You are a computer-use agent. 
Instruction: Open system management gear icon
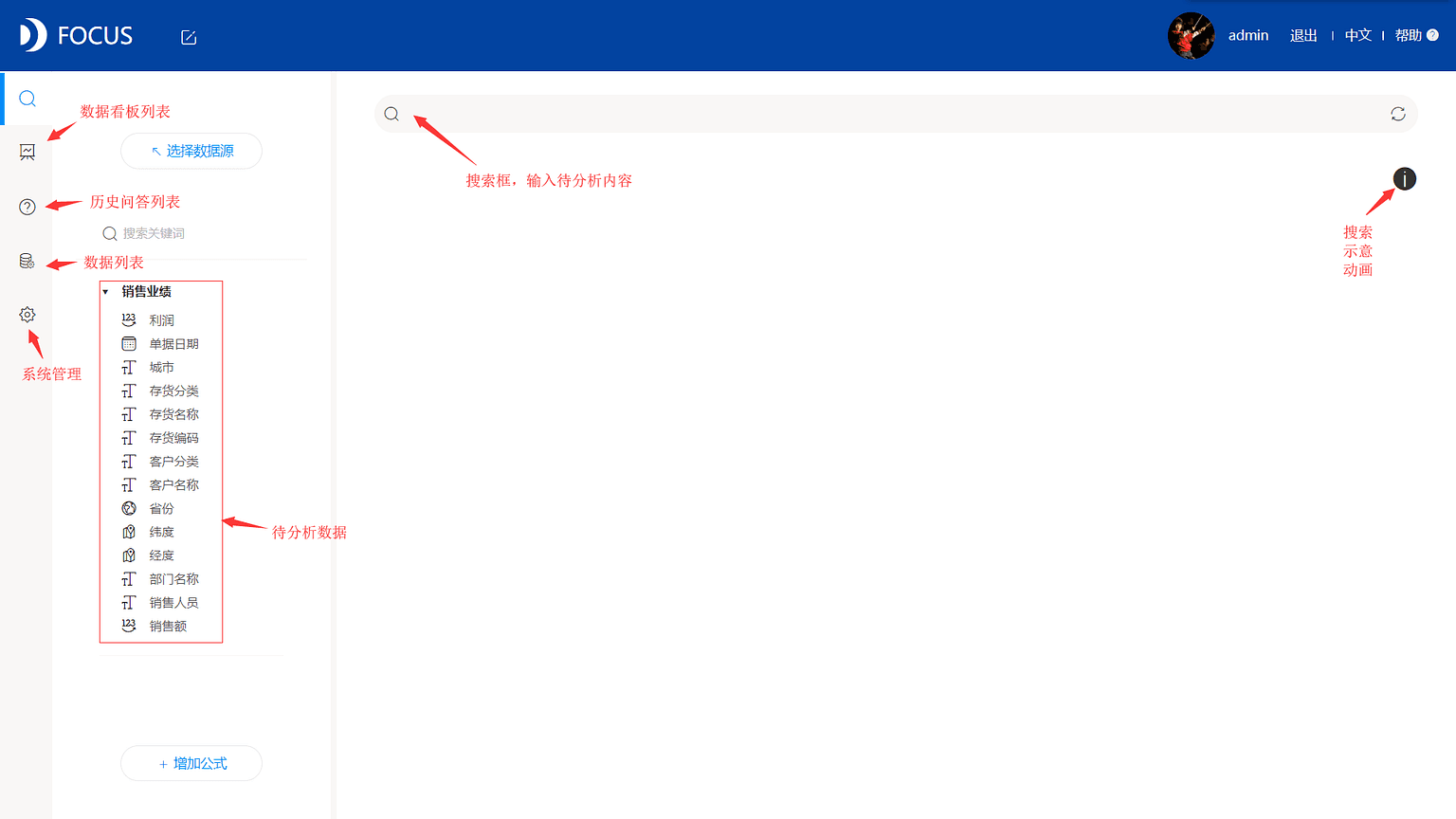[27, 315]
